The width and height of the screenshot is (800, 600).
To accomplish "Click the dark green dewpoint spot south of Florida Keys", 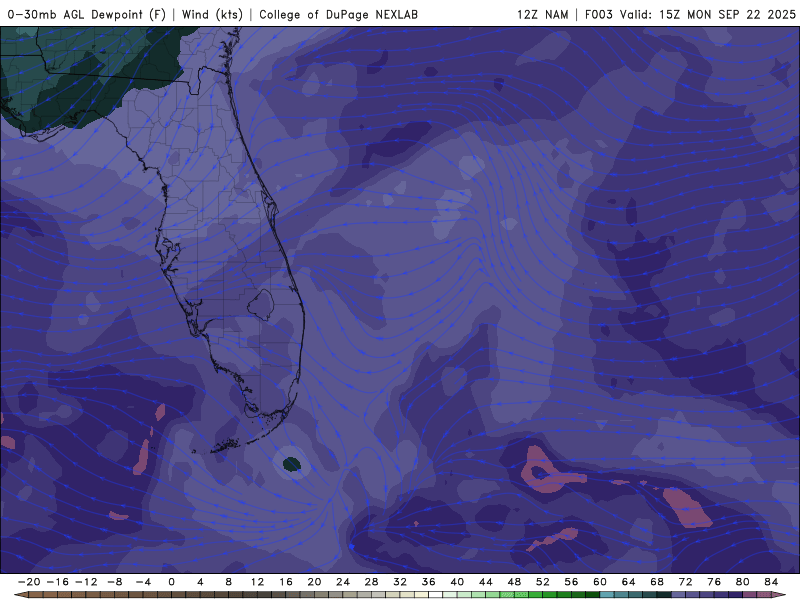I will coord(291,464).
